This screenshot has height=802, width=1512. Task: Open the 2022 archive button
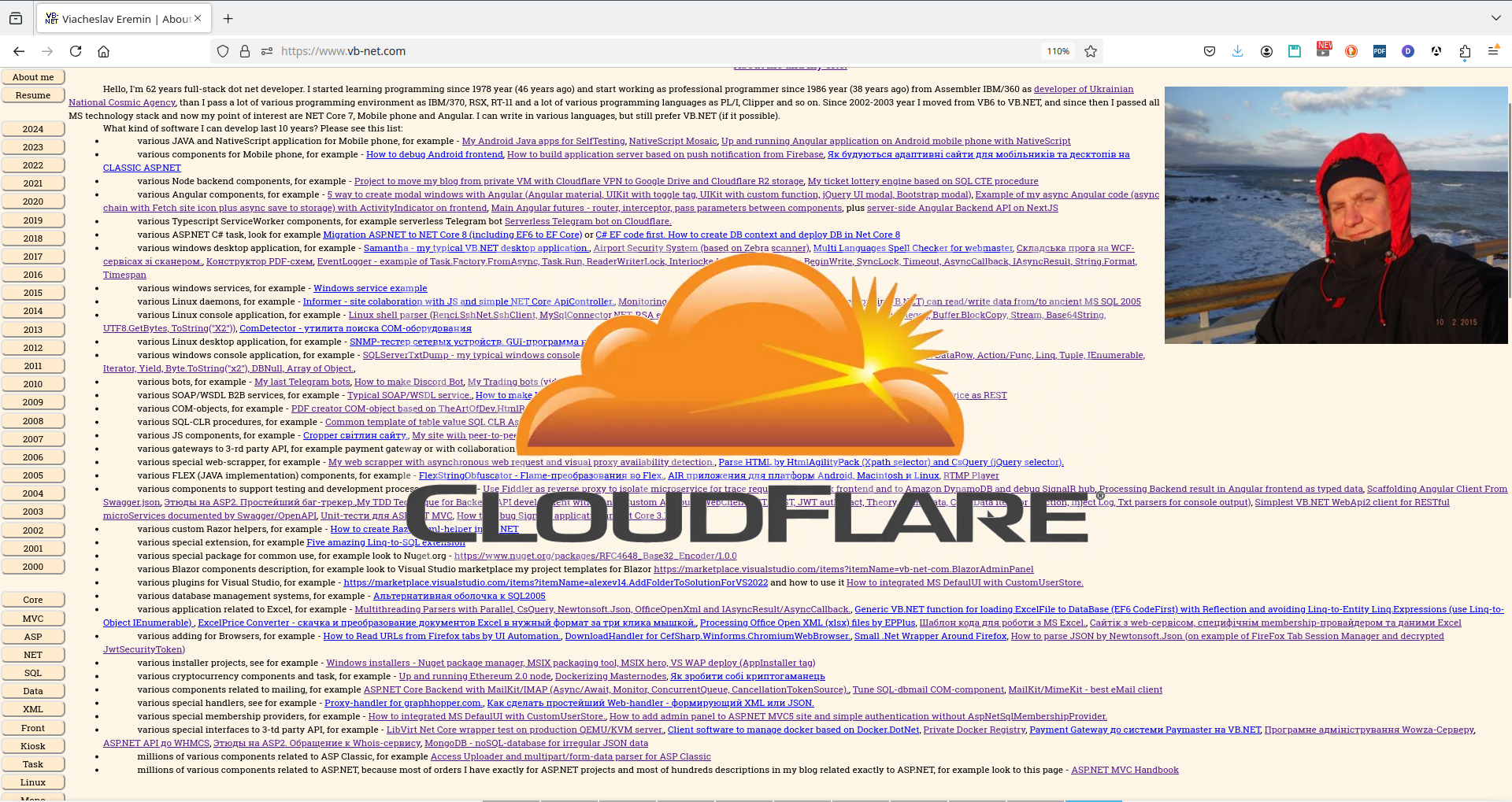[x=33, y=165]
